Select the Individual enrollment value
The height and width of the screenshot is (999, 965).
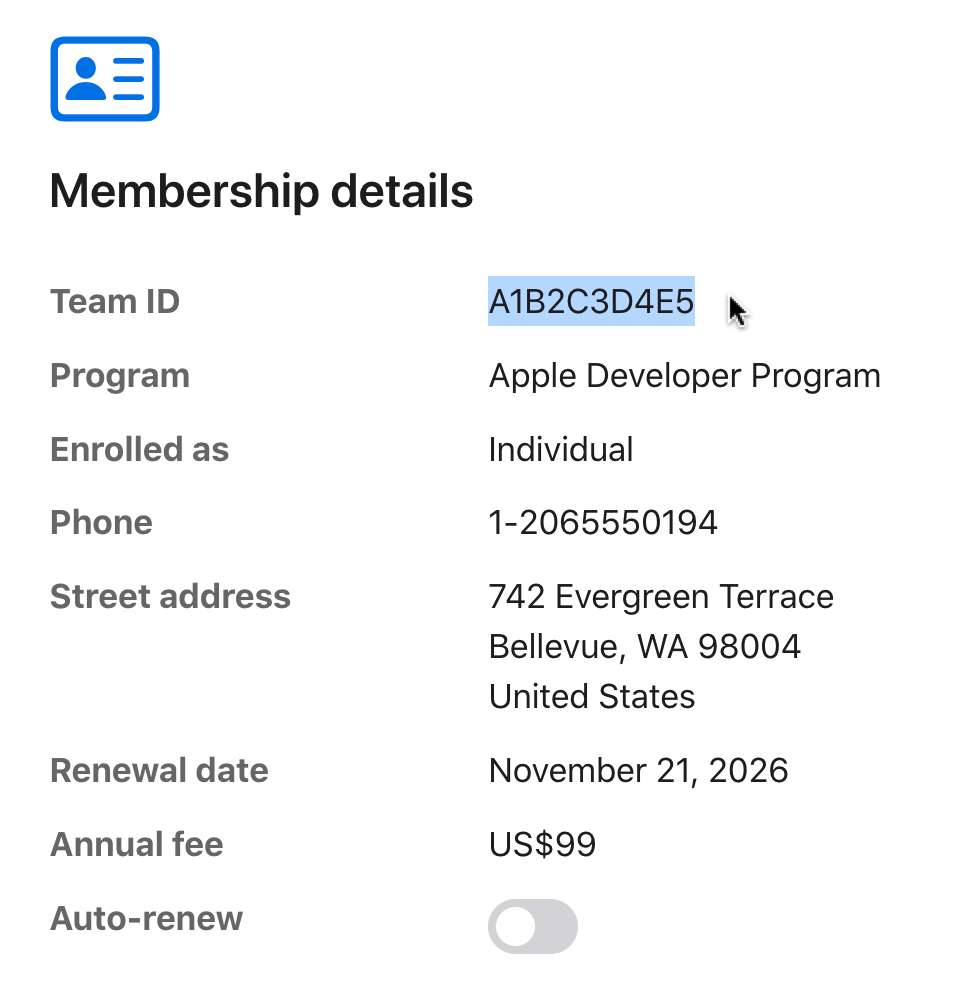point(560,450)
